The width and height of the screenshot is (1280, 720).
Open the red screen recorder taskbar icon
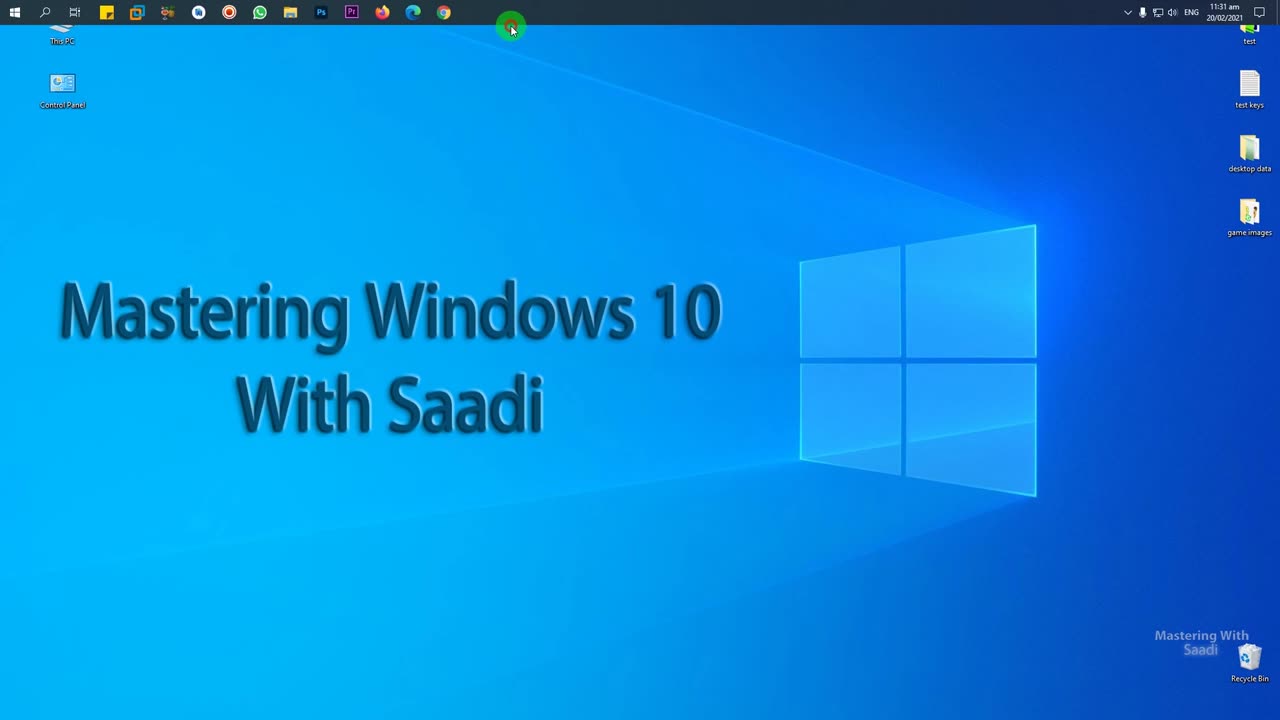click(229, 12)
